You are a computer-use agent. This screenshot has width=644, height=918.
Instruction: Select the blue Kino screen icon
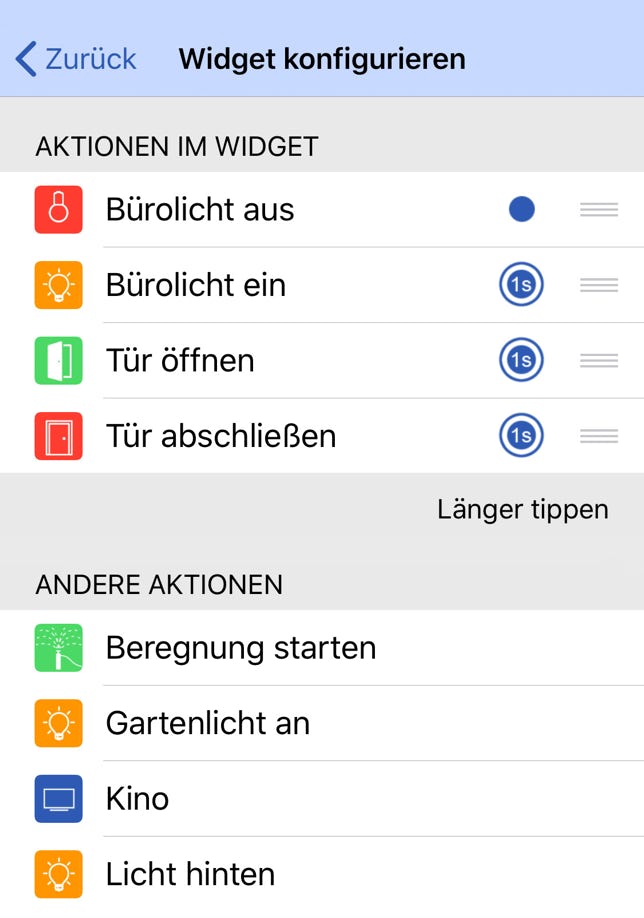[60, 799]
